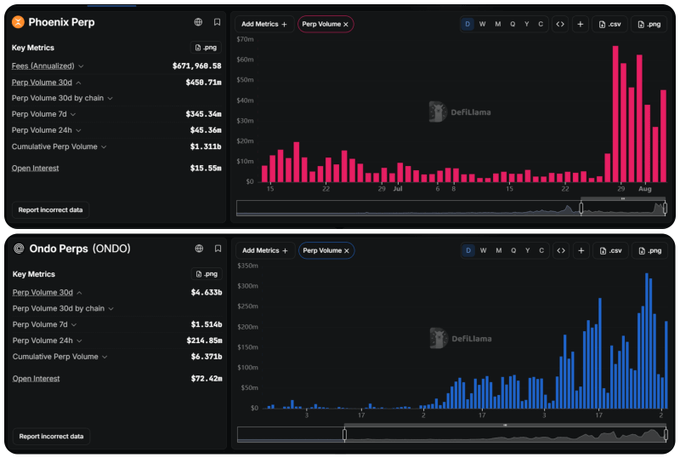This screenshot has width=680, height=458.
Task: Open Phoenix Perp Open Interest link
Action: click(35, 168)
